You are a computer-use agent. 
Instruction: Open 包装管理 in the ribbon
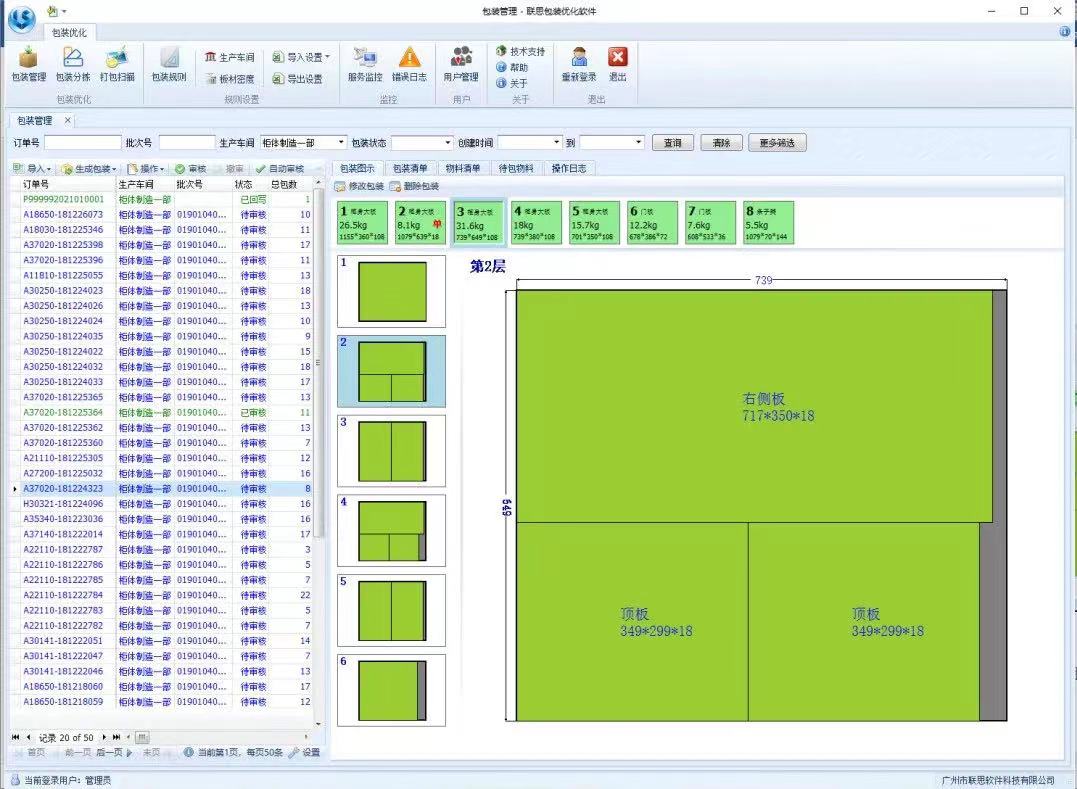28,64
